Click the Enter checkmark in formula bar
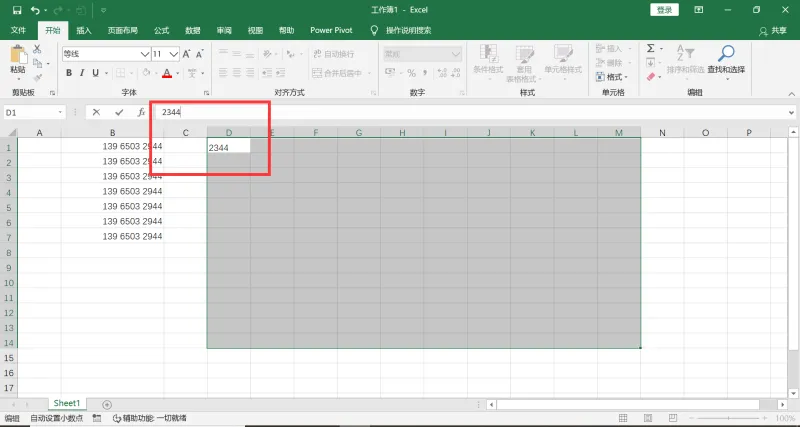This screenshot has height=427, width=800. 119,112
